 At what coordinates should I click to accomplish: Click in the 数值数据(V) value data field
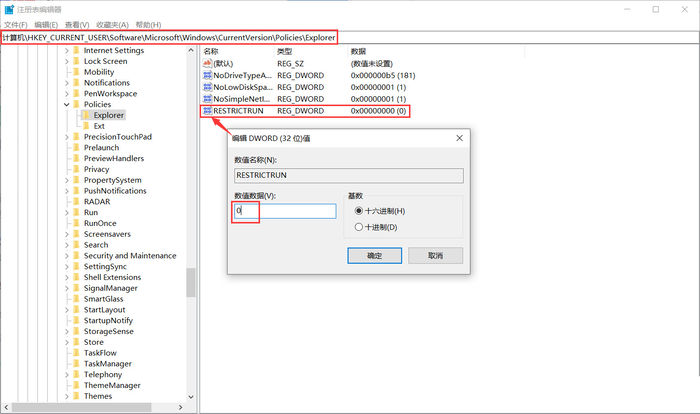pyautogui.click(x=285, y=211)
